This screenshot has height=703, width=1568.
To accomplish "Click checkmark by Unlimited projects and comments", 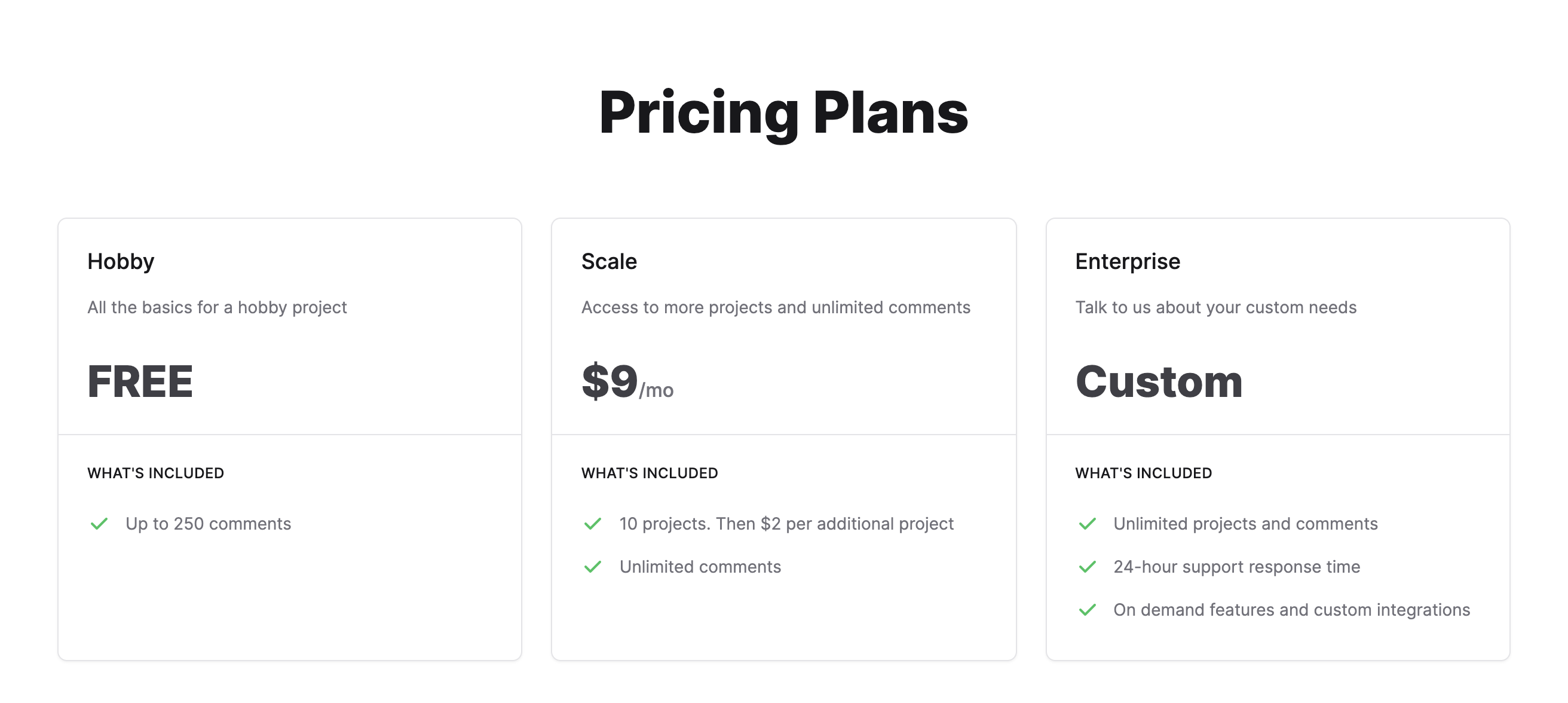I will [x=1087, y=524].
